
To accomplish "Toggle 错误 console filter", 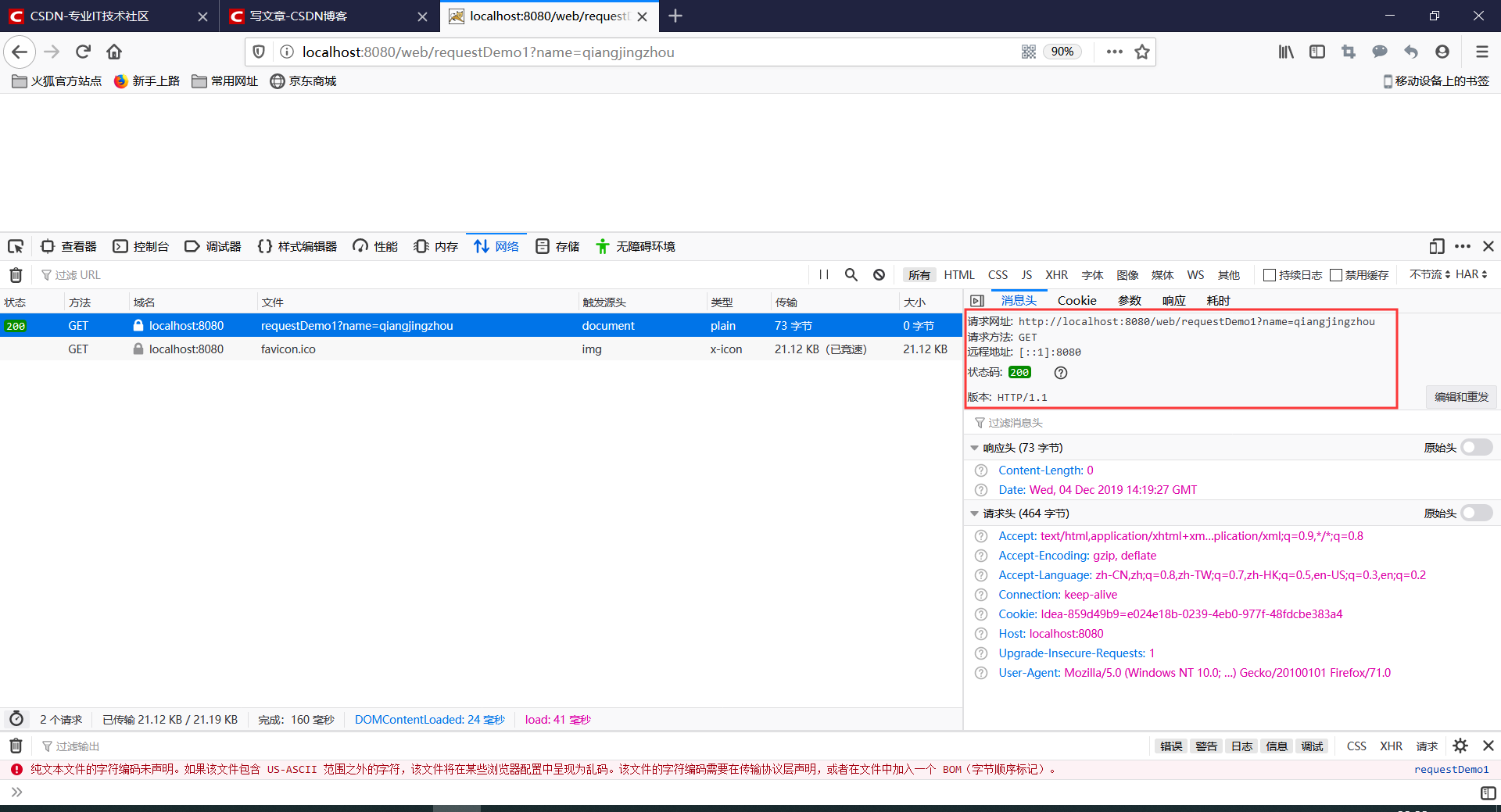I will [x=1171, y=746].
